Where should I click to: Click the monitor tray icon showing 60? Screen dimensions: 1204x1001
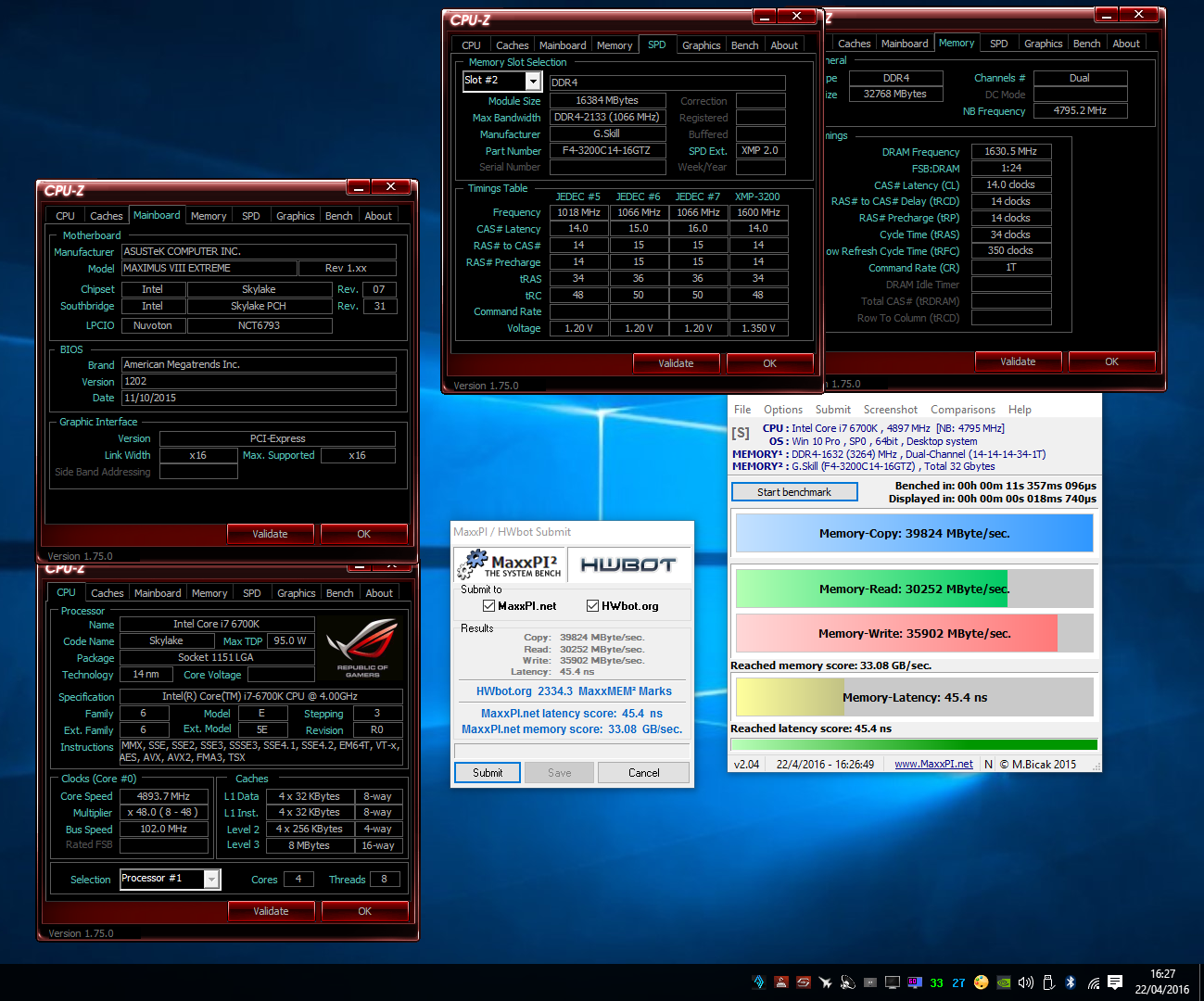[915, 982]
